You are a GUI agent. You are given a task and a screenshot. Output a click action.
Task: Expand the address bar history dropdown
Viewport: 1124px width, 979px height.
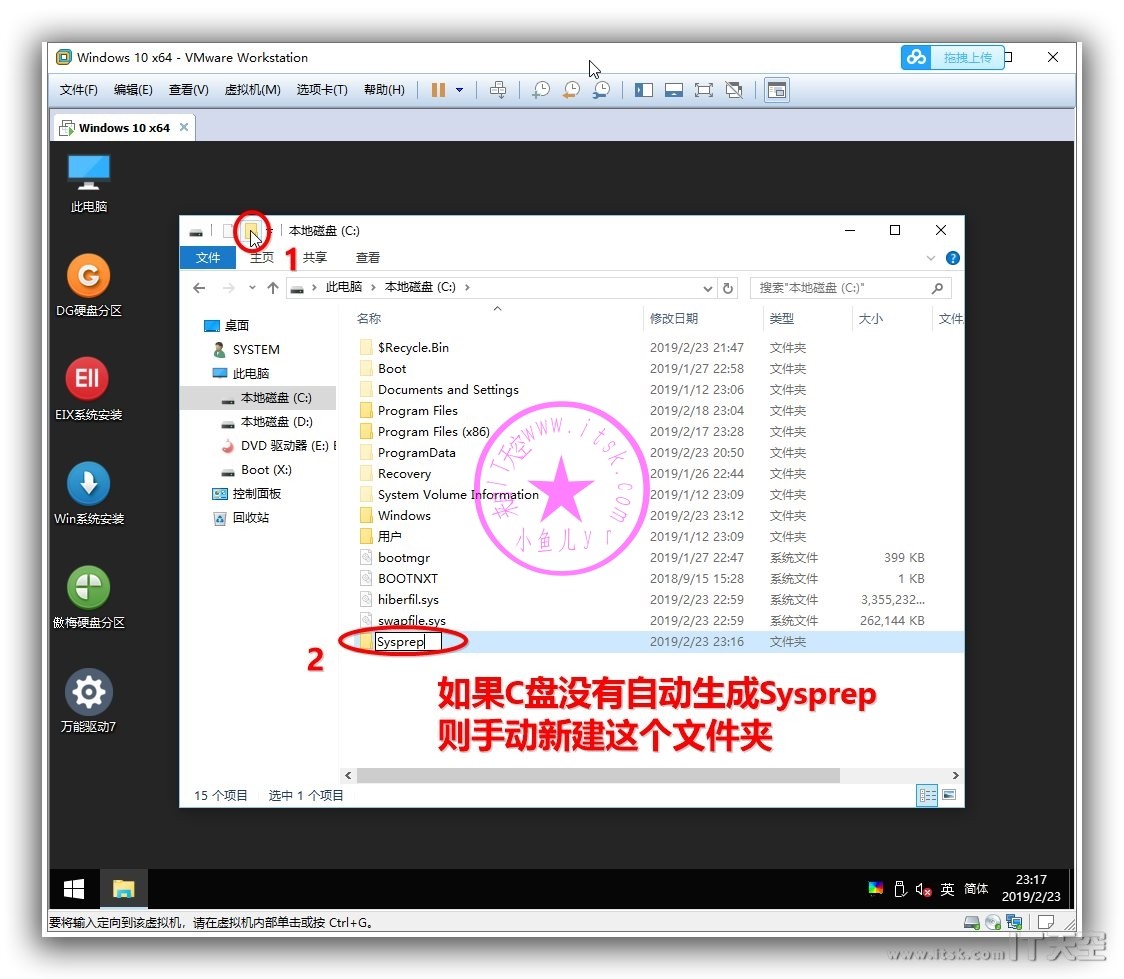coord(708,288)
